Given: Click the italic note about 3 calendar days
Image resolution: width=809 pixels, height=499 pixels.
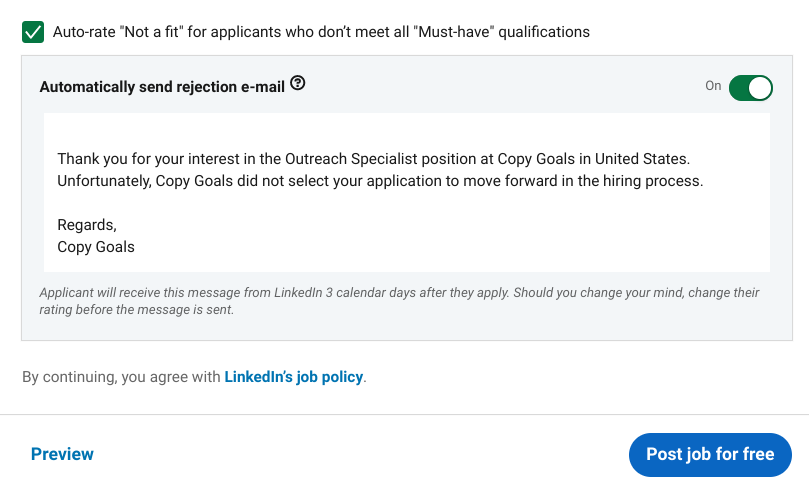Looking at the screenshot, I should [x=399, y=301].
